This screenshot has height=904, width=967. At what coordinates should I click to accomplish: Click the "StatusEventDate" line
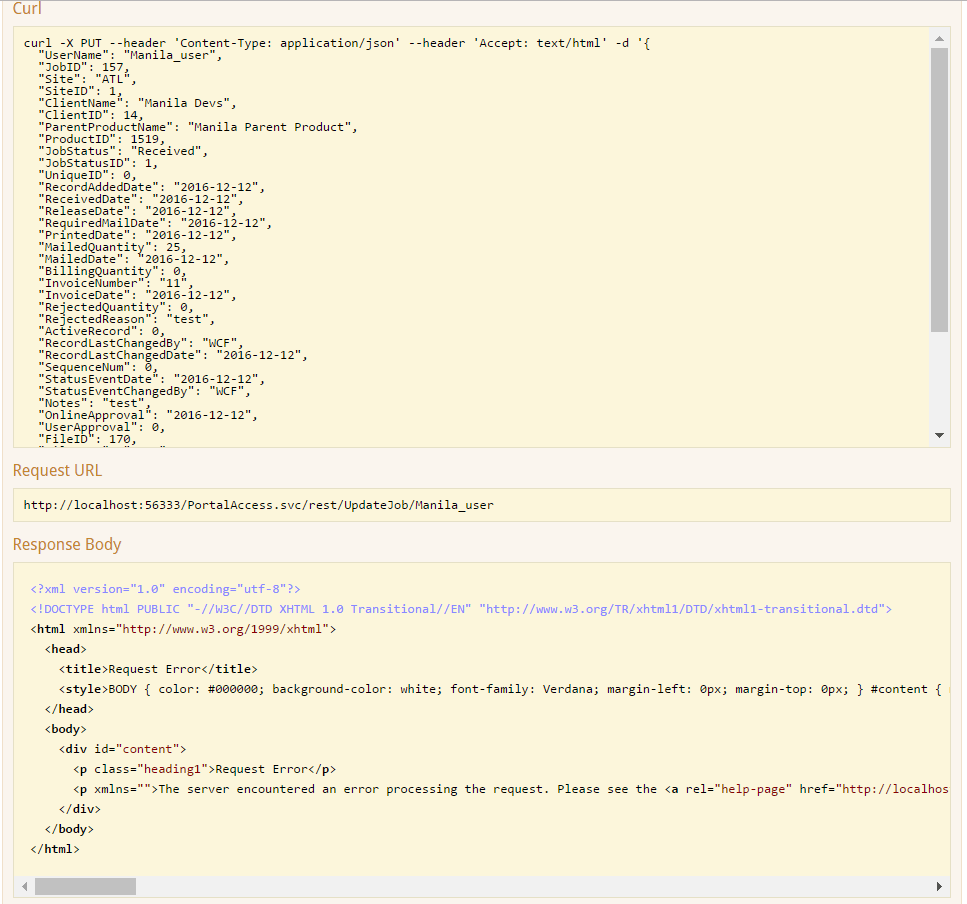click(151, 380)
